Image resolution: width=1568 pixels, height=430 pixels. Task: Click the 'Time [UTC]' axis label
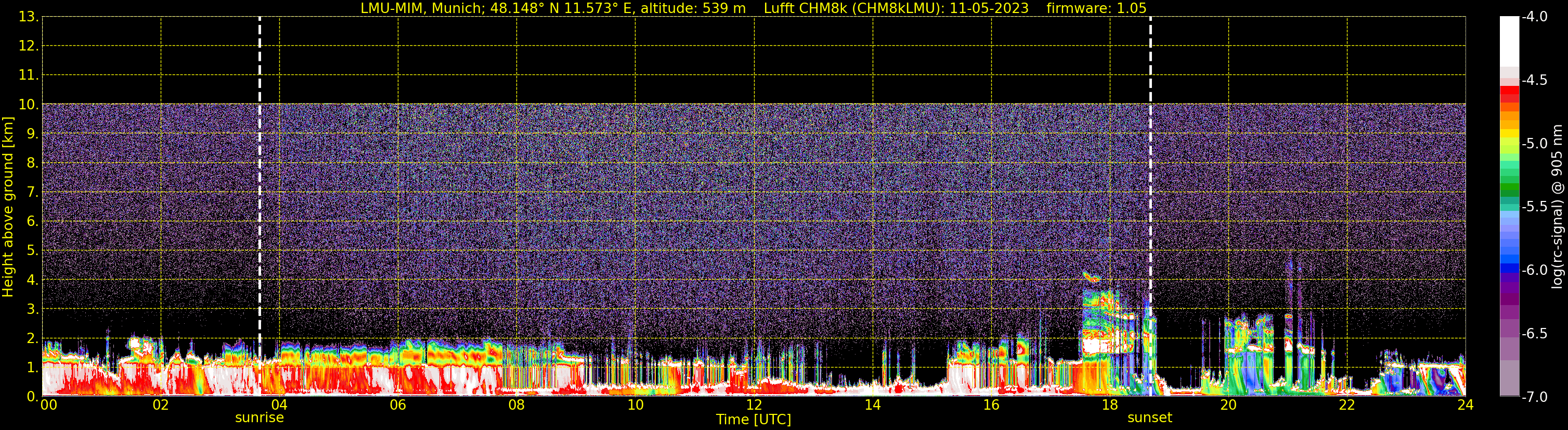click(754, 420)
